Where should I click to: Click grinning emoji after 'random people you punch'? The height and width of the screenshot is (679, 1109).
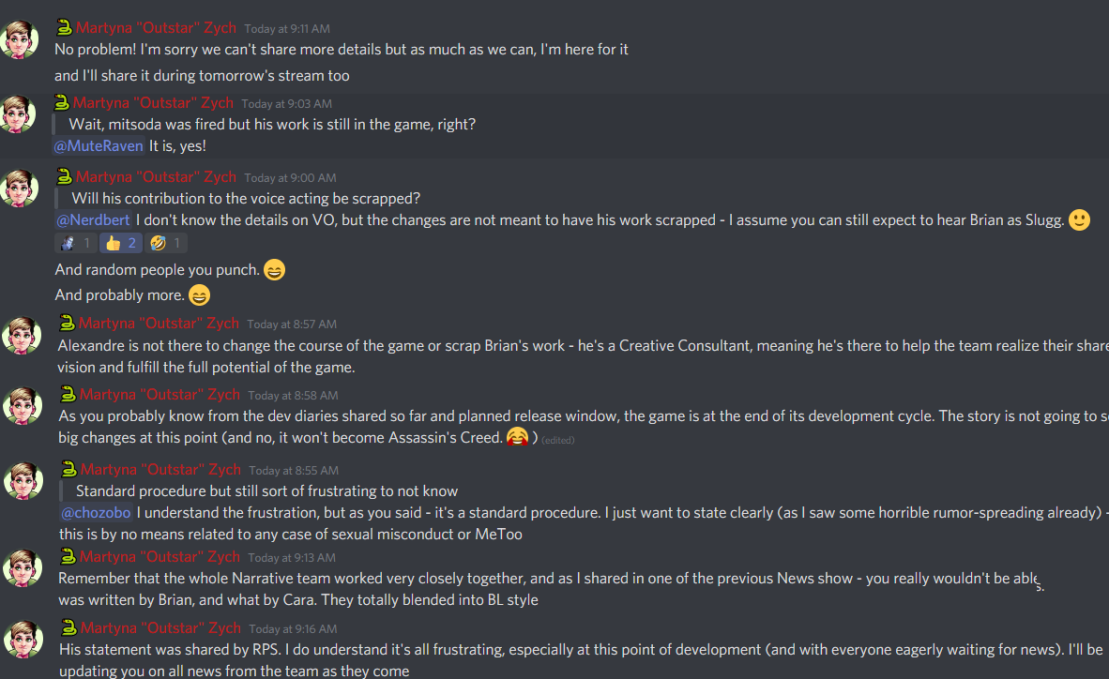(x=275, y=270)
